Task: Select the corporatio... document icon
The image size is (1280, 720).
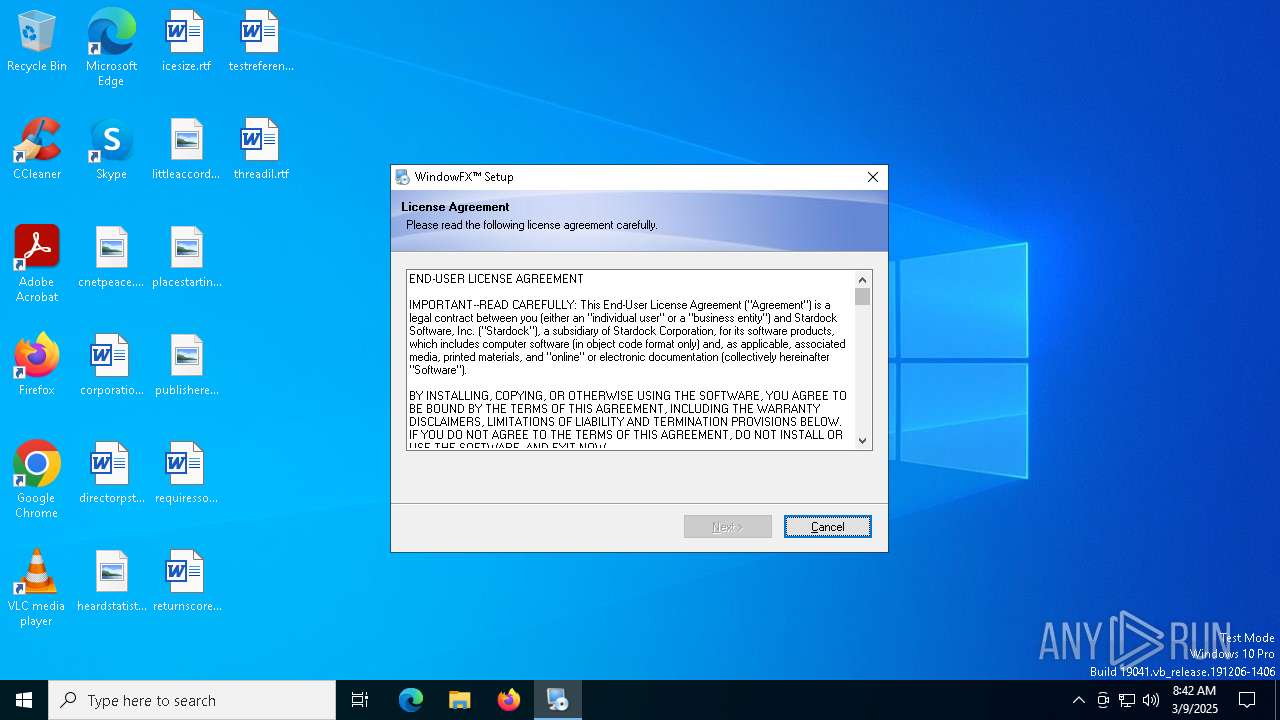Action: [x=111, y=366]
